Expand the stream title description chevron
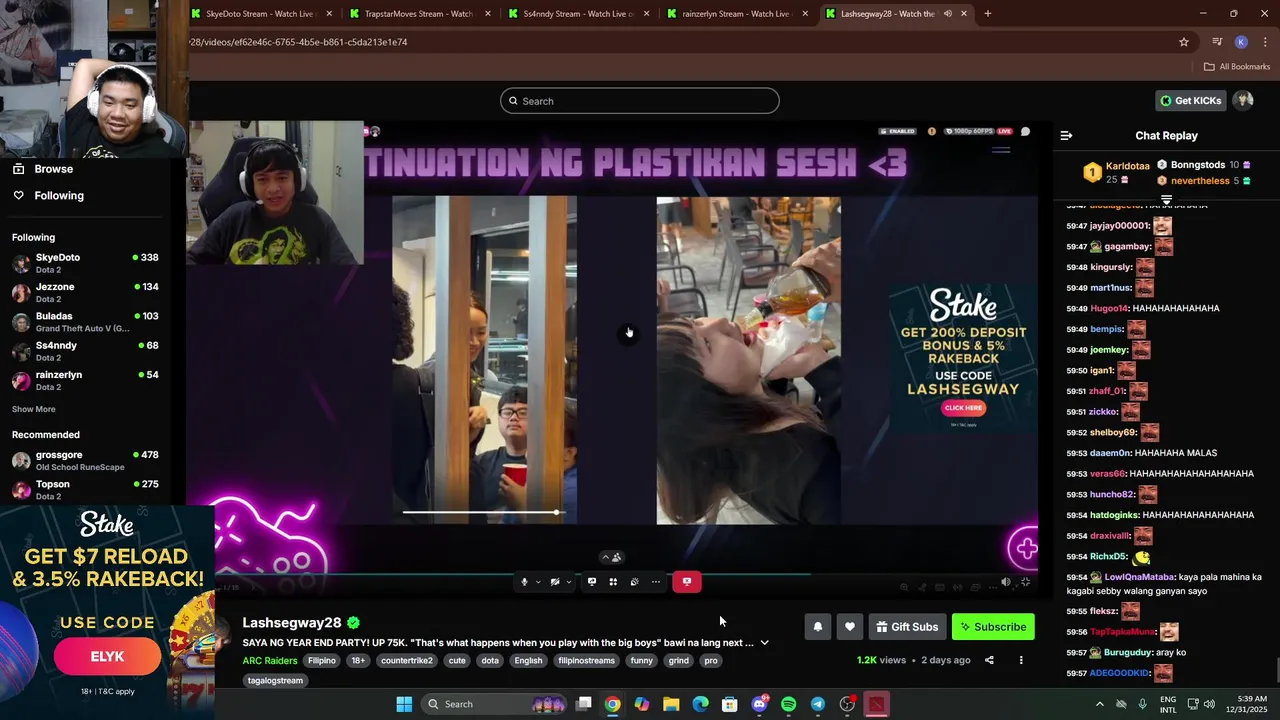Viewport: 1280px width, 720px height. 765,643
